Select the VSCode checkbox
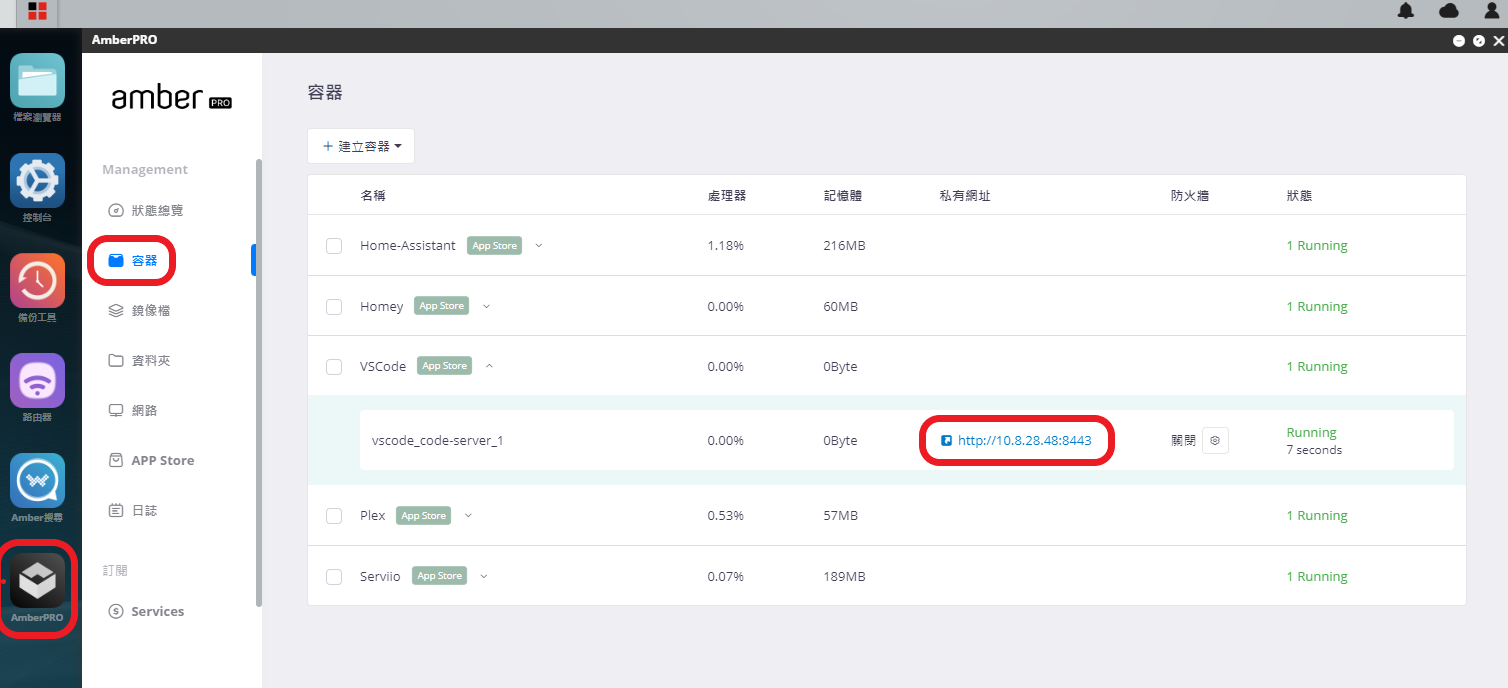The width and height of the screenshot is (1508, 688). 334,367
